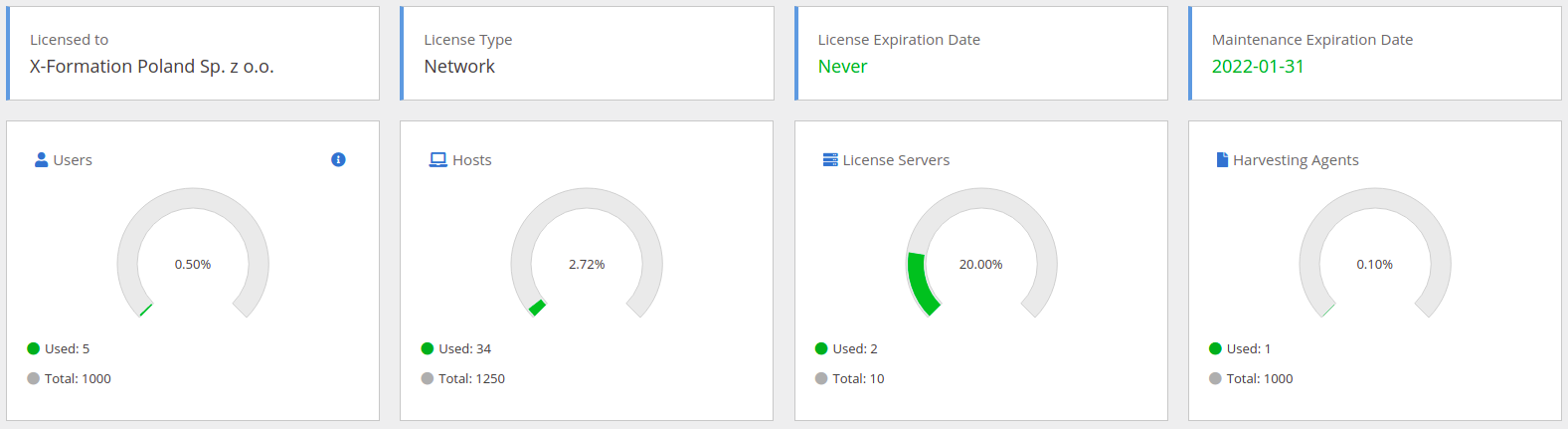Click gray Total dot under Hosts
The width and height of the screenshot is (1568, 429).
(x=428, y=378)
